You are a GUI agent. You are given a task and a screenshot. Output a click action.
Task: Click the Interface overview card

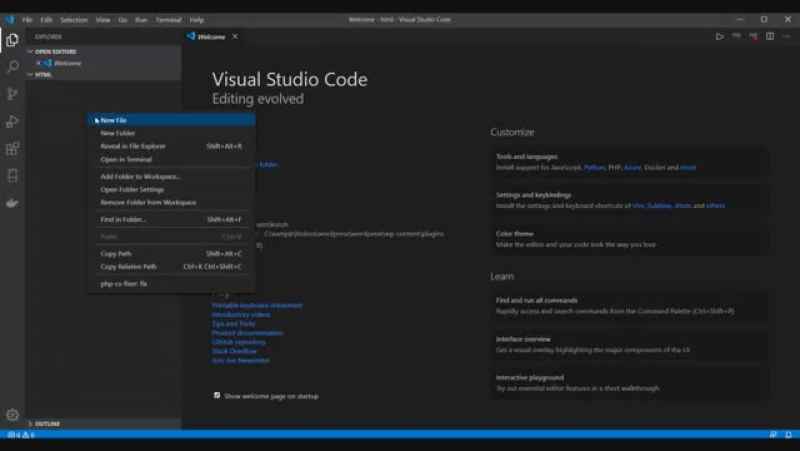coord(630,344)
